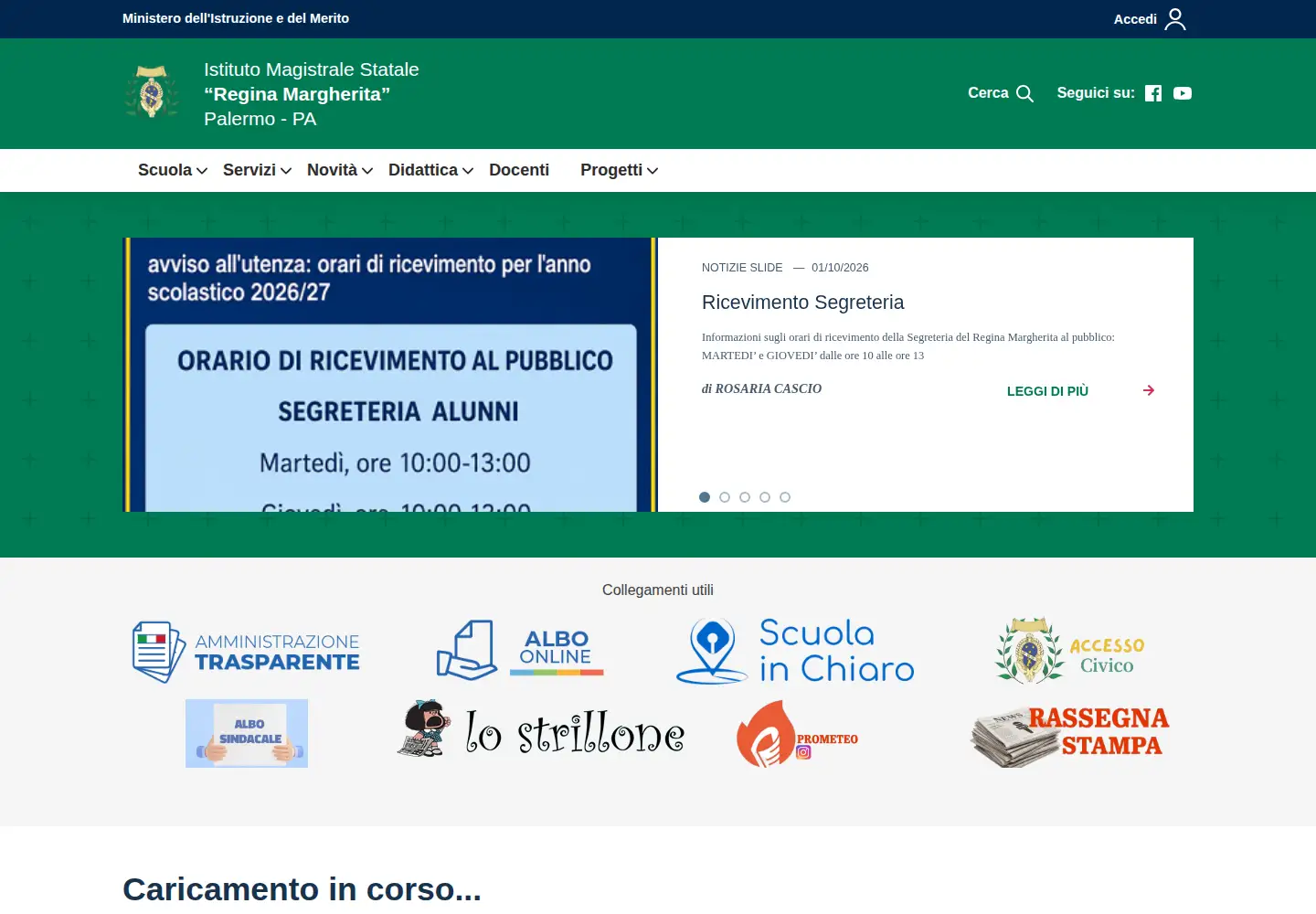Image resolution: width=1316 pixels, height=914 pixels.
Task: Click the NOTIZIE SLIDE category label
Action: (742, 268)
